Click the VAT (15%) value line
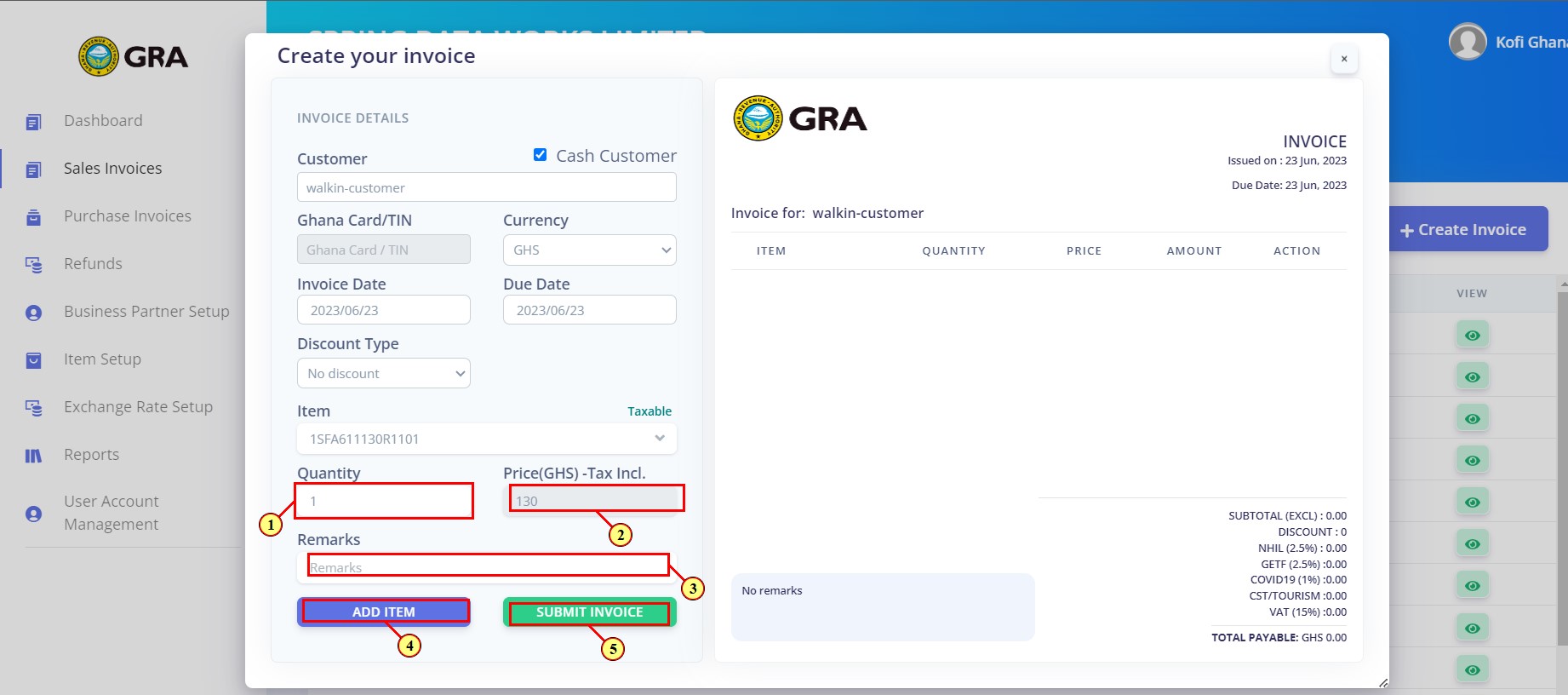 1308,612
